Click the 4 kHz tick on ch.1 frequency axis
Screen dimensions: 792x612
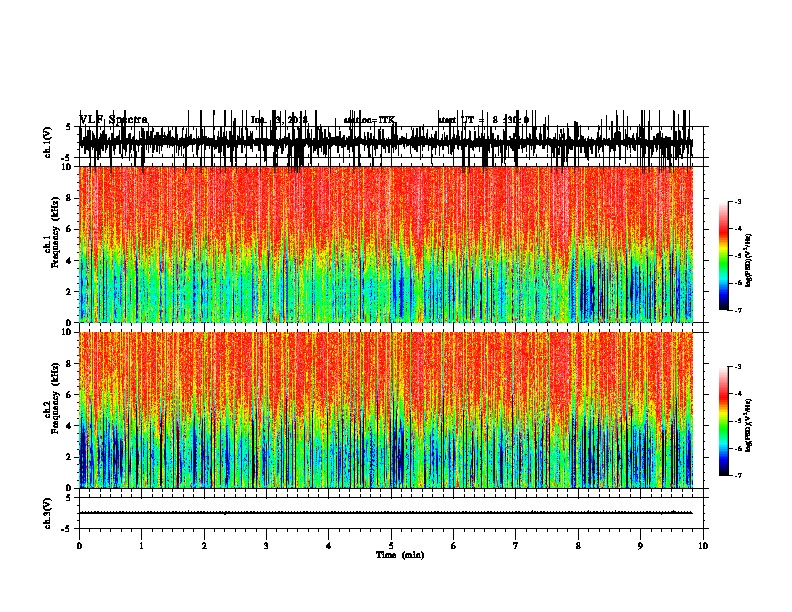point(70,261)
